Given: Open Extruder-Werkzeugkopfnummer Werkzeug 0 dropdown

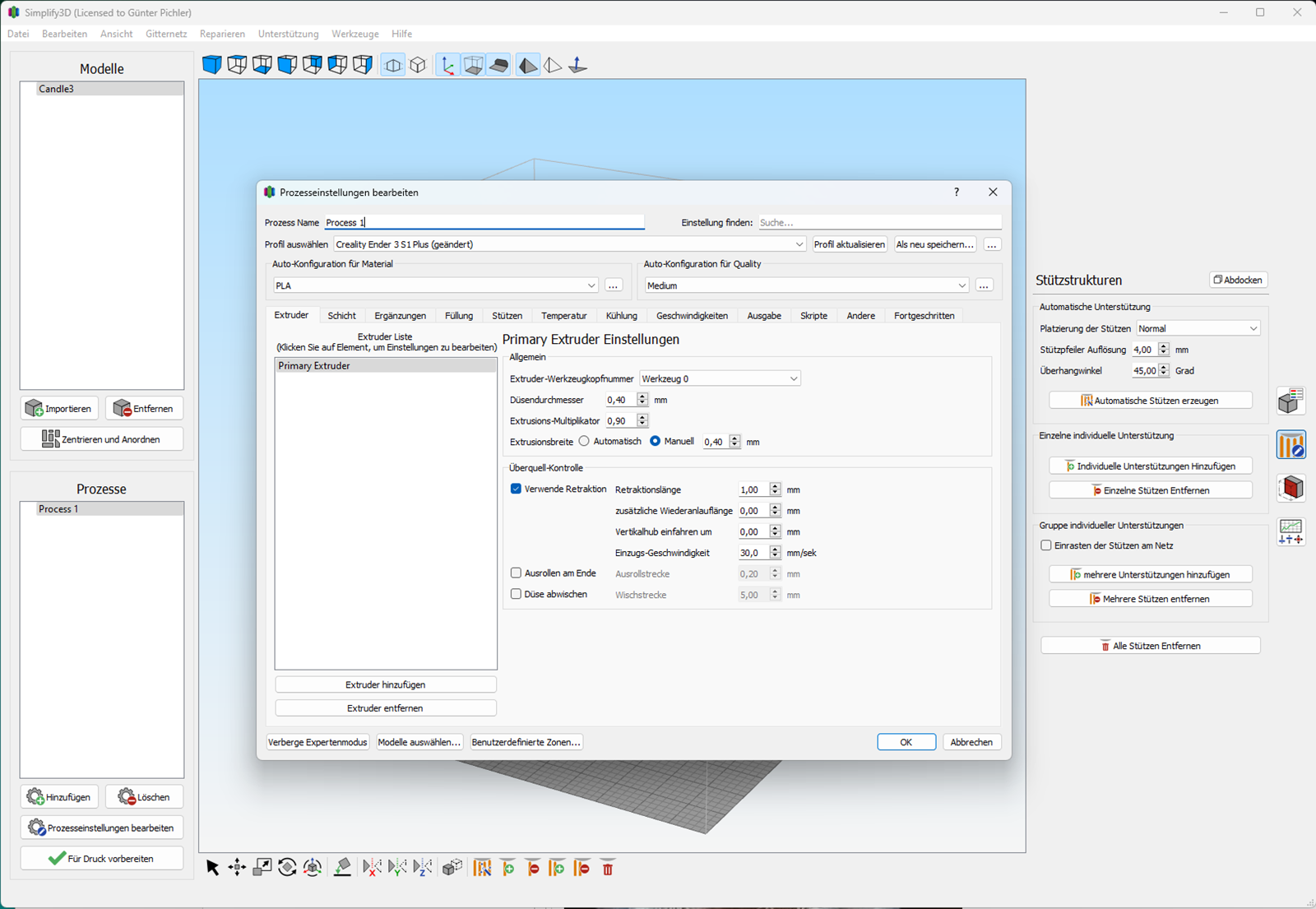Looking at the screenshot, I should pyautogui.click(x=720, y=378).
